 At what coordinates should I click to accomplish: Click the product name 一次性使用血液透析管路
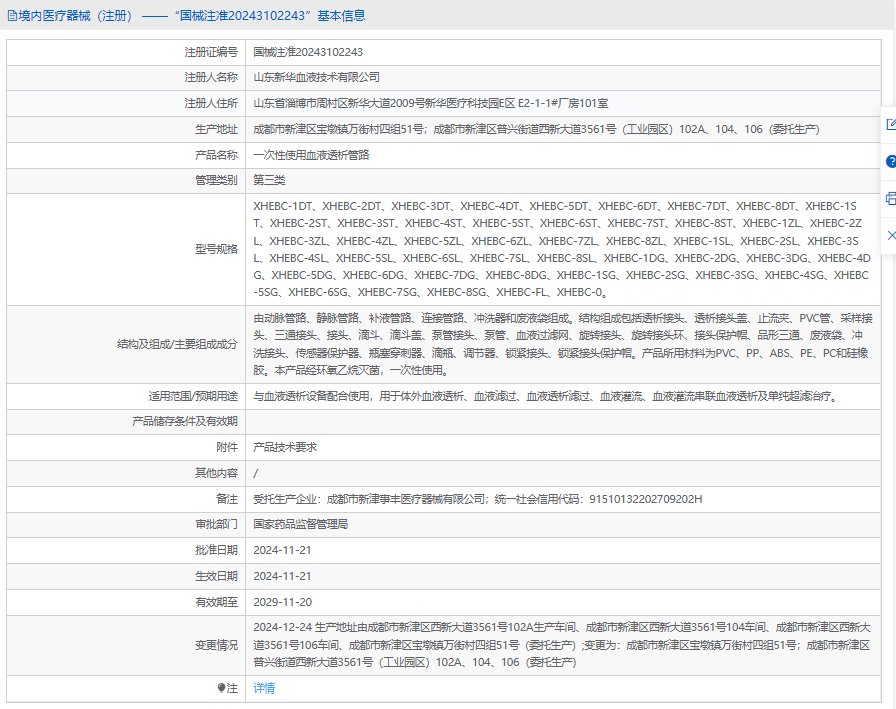point(311,155)
